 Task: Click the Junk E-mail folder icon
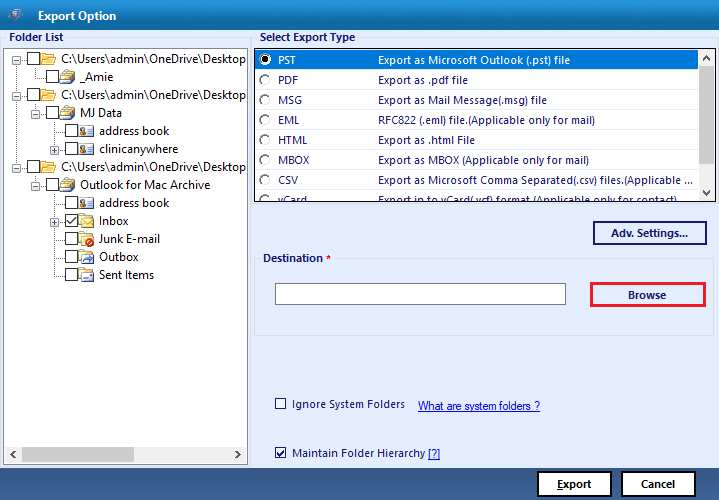86,239
